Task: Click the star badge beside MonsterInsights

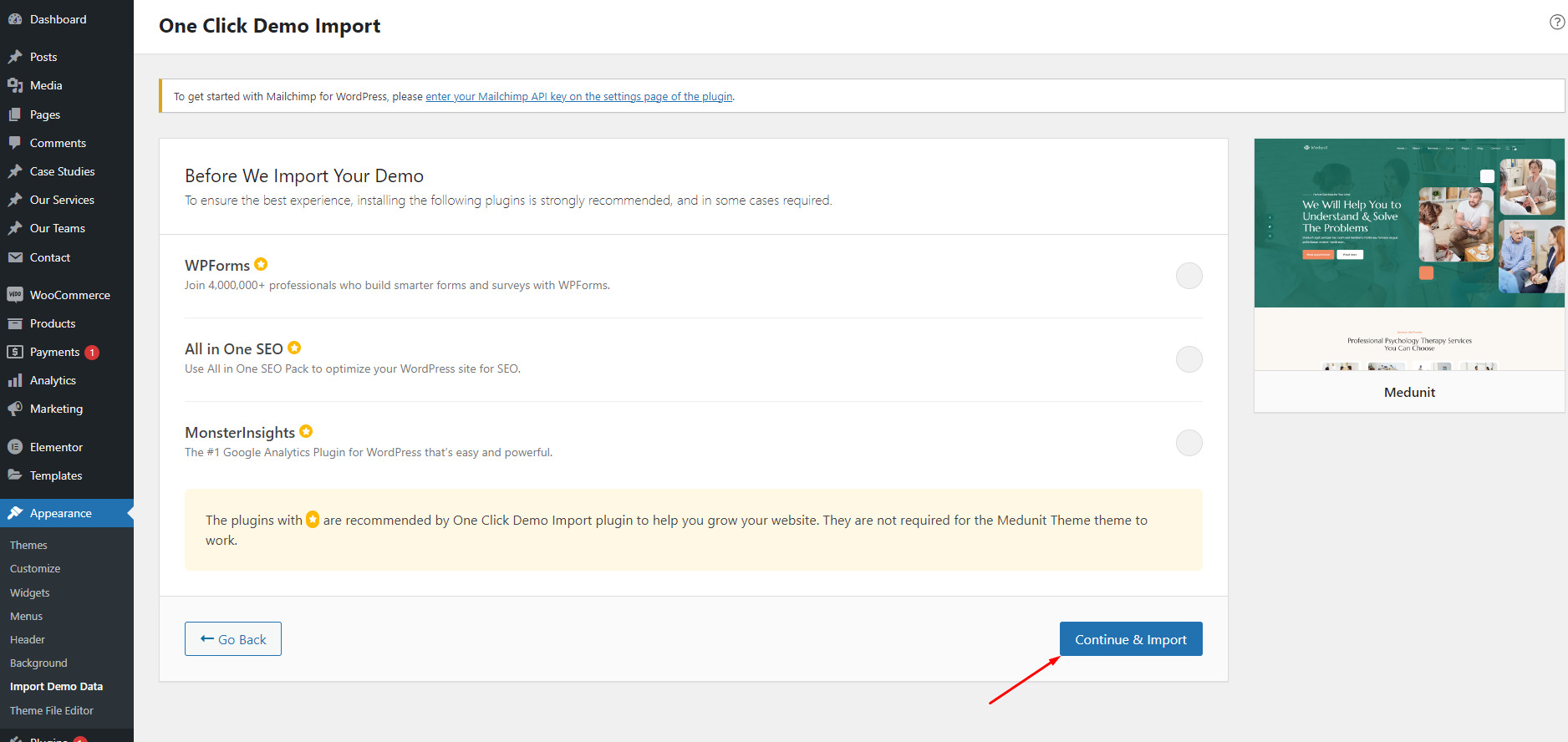Action: pyautogui.click(x=306, y=431)
